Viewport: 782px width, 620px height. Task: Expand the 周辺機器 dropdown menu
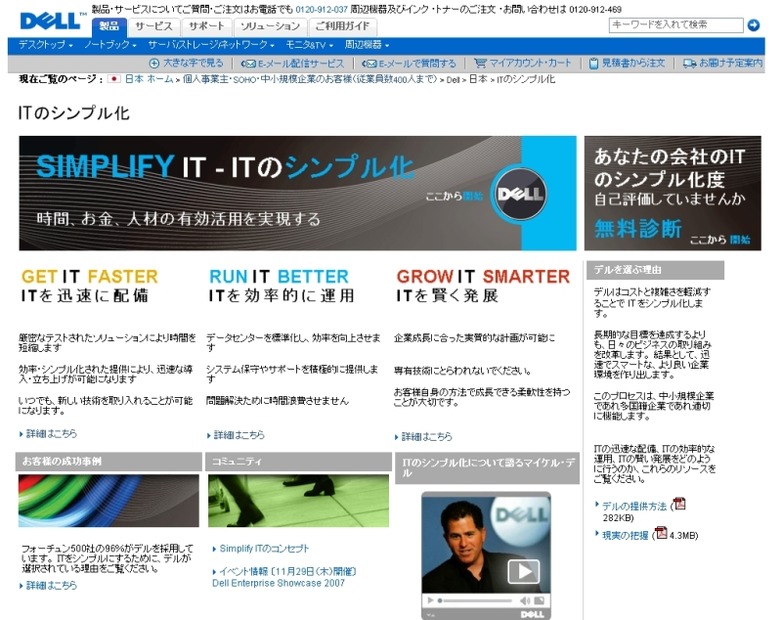tap(367, 45)
